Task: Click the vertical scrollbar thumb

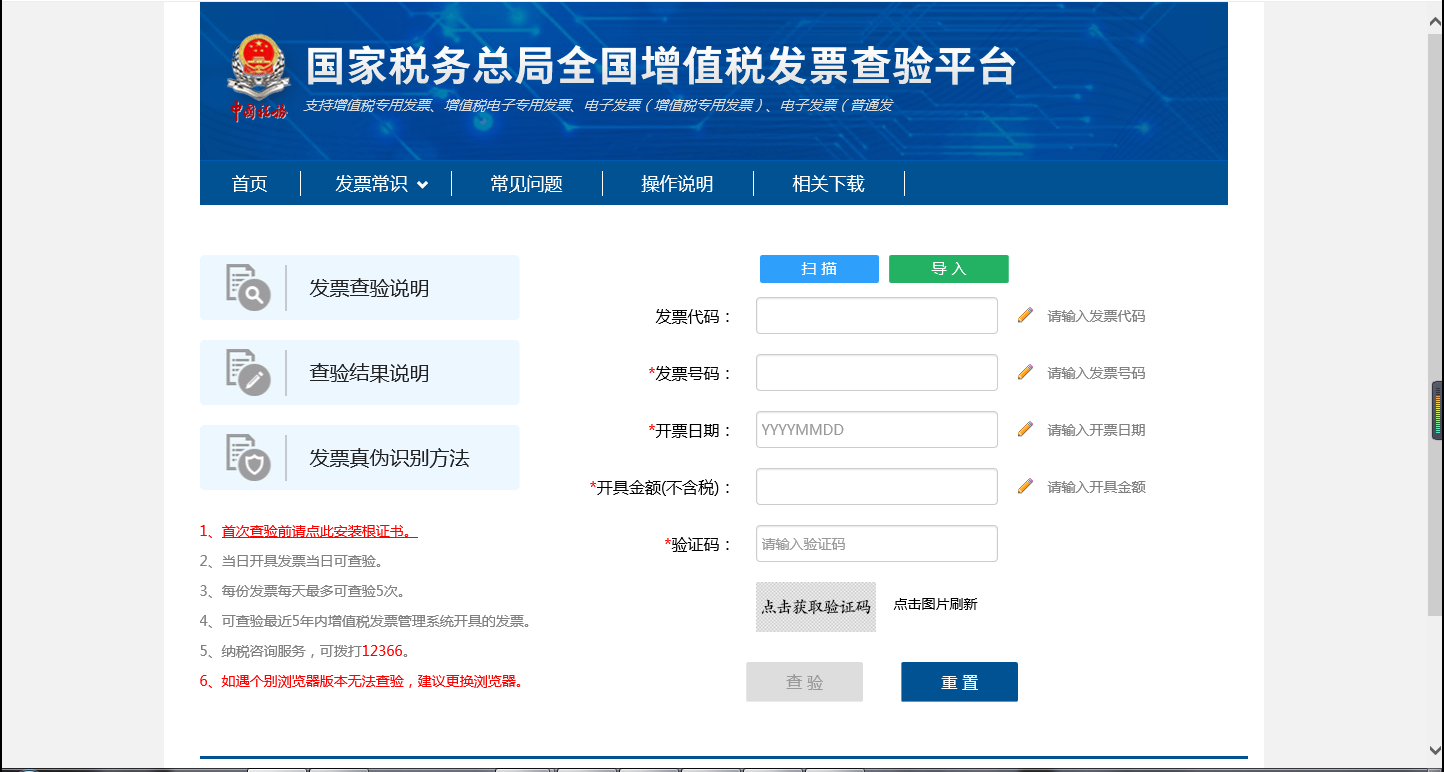Action: (x=1436, y=324)
